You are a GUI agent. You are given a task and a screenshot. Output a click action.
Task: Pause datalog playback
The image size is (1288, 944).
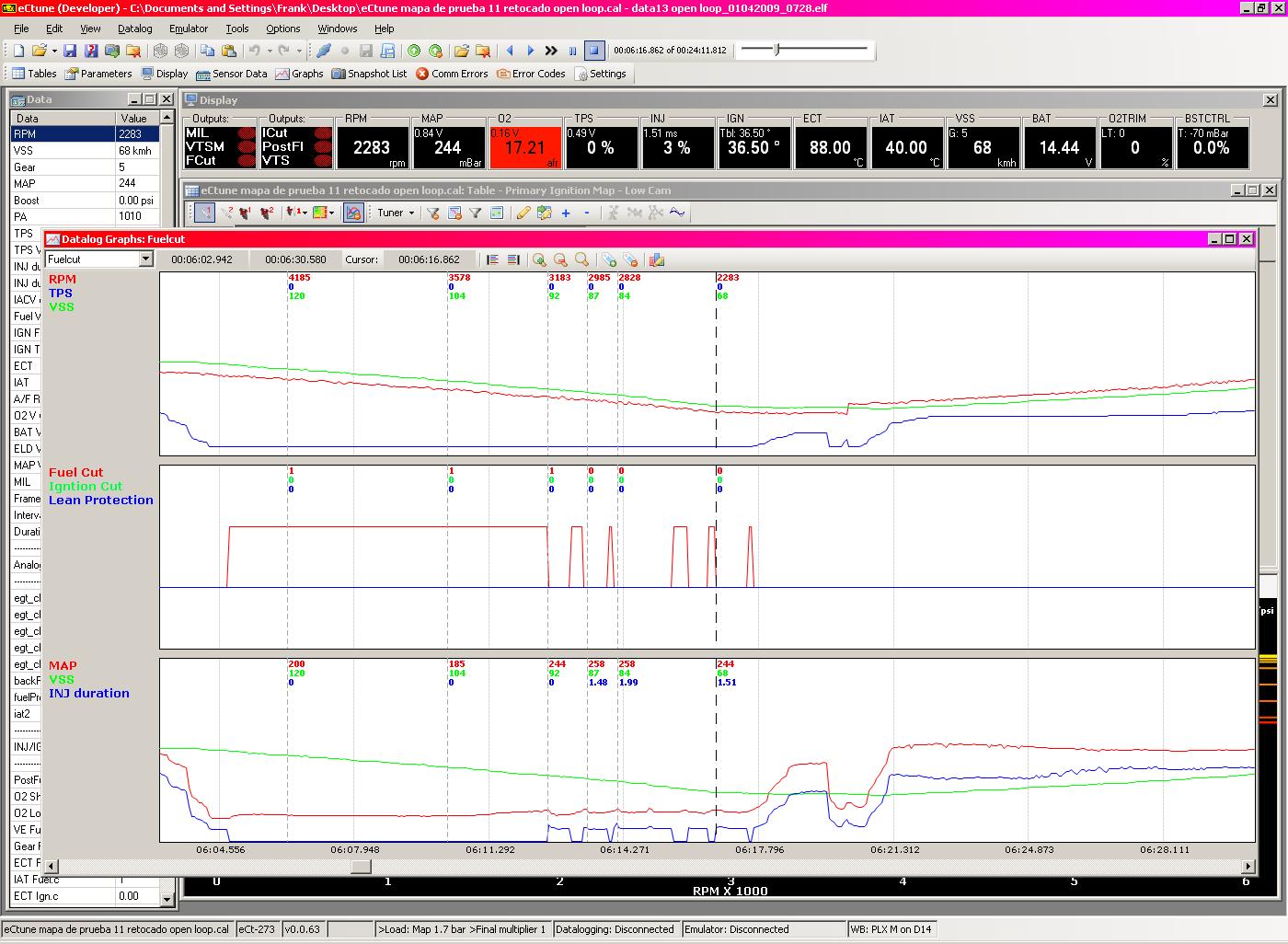tap(573, 51)
